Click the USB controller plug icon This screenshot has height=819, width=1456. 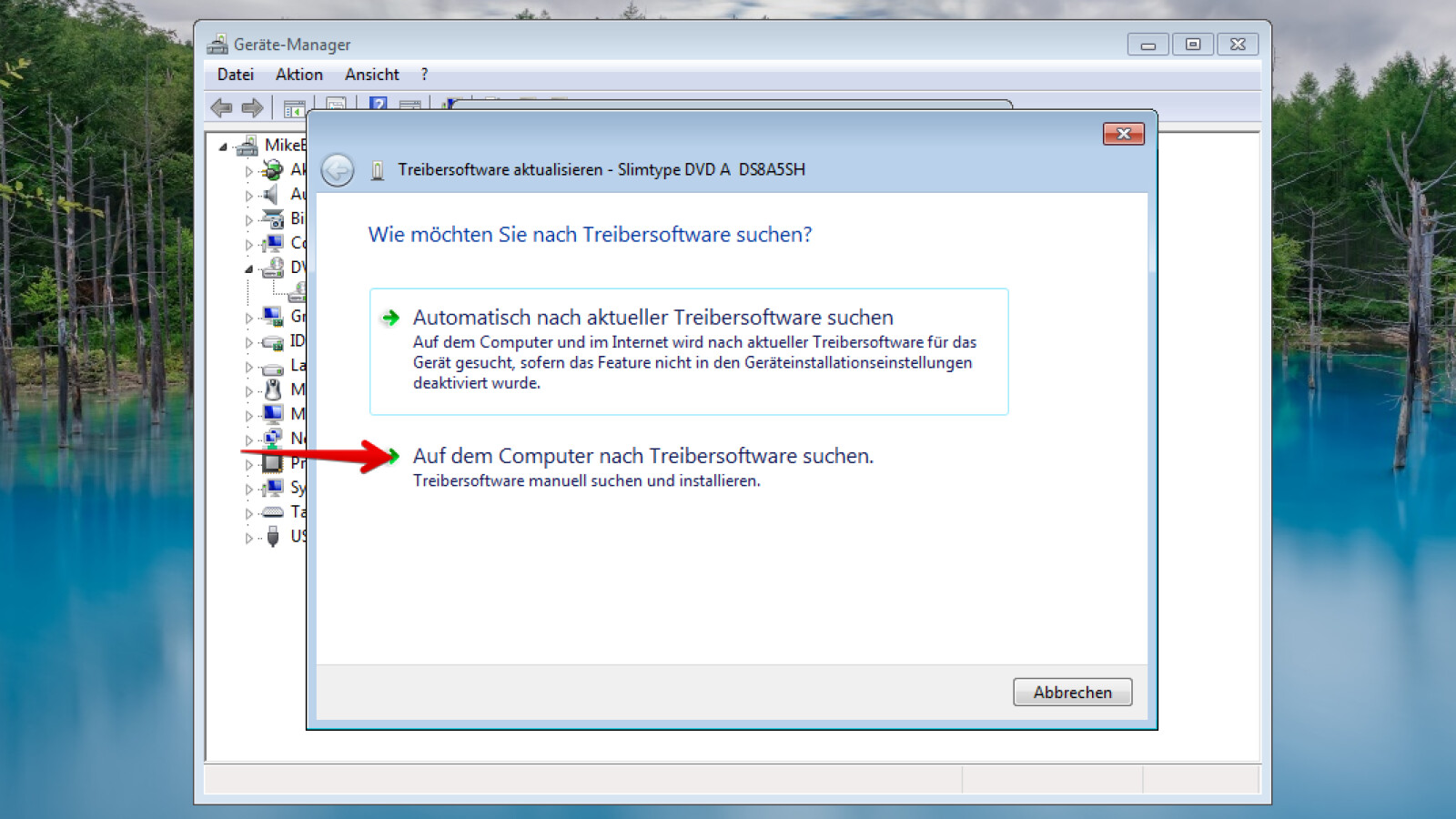pos(272,537)
